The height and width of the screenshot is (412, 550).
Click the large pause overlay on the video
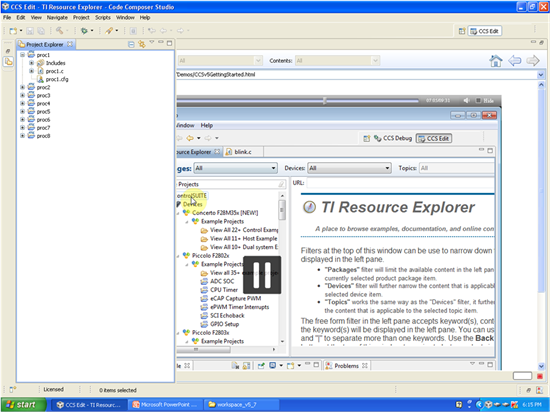pos(262,275)
